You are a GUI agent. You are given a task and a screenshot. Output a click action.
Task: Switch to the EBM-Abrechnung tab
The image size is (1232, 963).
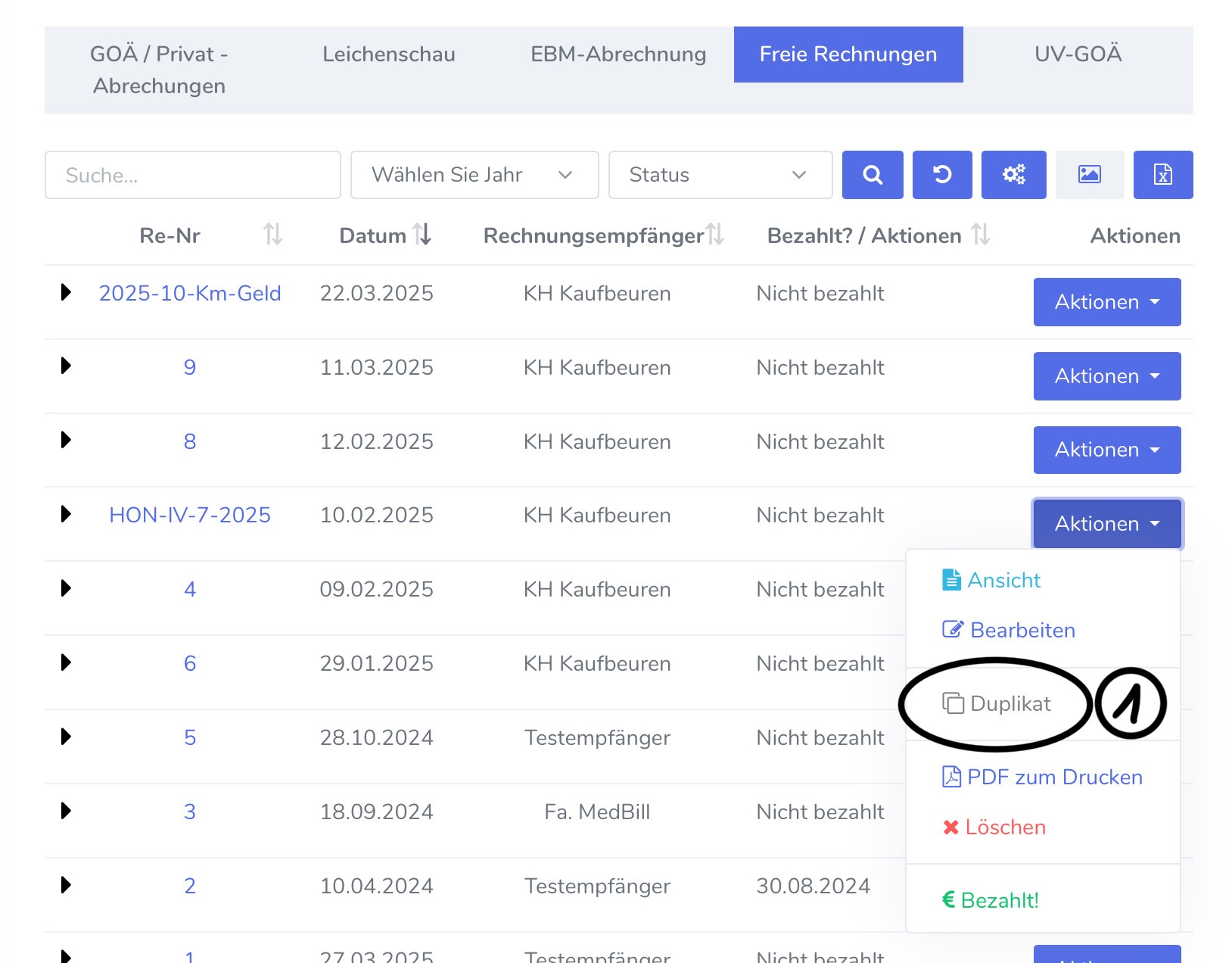(x=618, y=55)
